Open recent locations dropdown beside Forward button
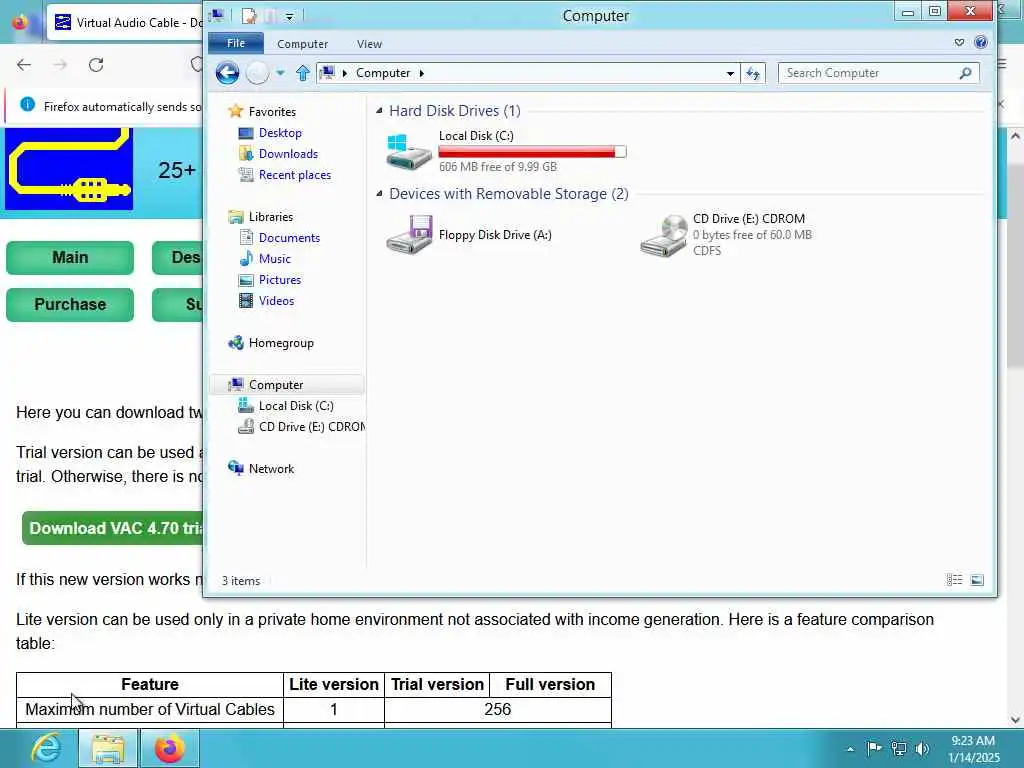1024x768 pixels. [280, 72]
